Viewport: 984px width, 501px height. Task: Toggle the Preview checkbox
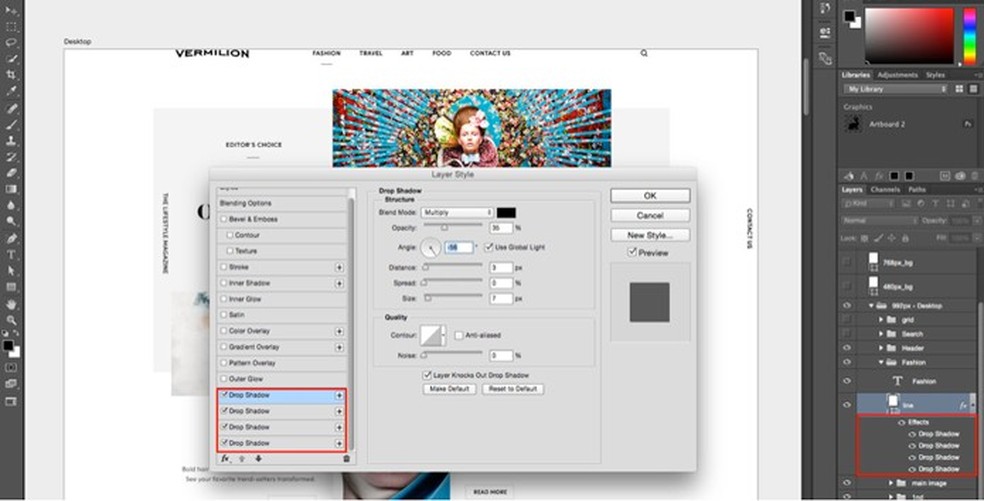(x=632, y=252)
